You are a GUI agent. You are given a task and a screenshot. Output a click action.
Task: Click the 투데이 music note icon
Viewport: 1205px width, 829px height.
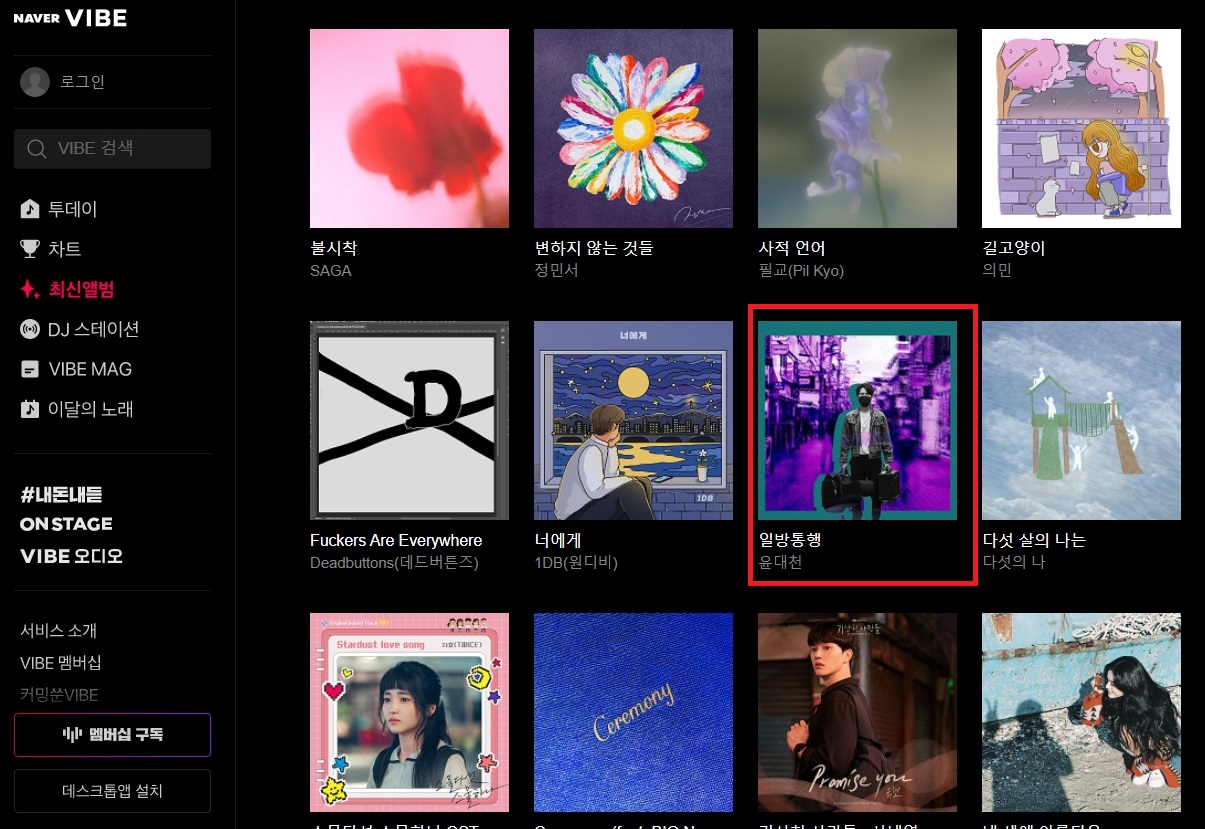point(30,209)
